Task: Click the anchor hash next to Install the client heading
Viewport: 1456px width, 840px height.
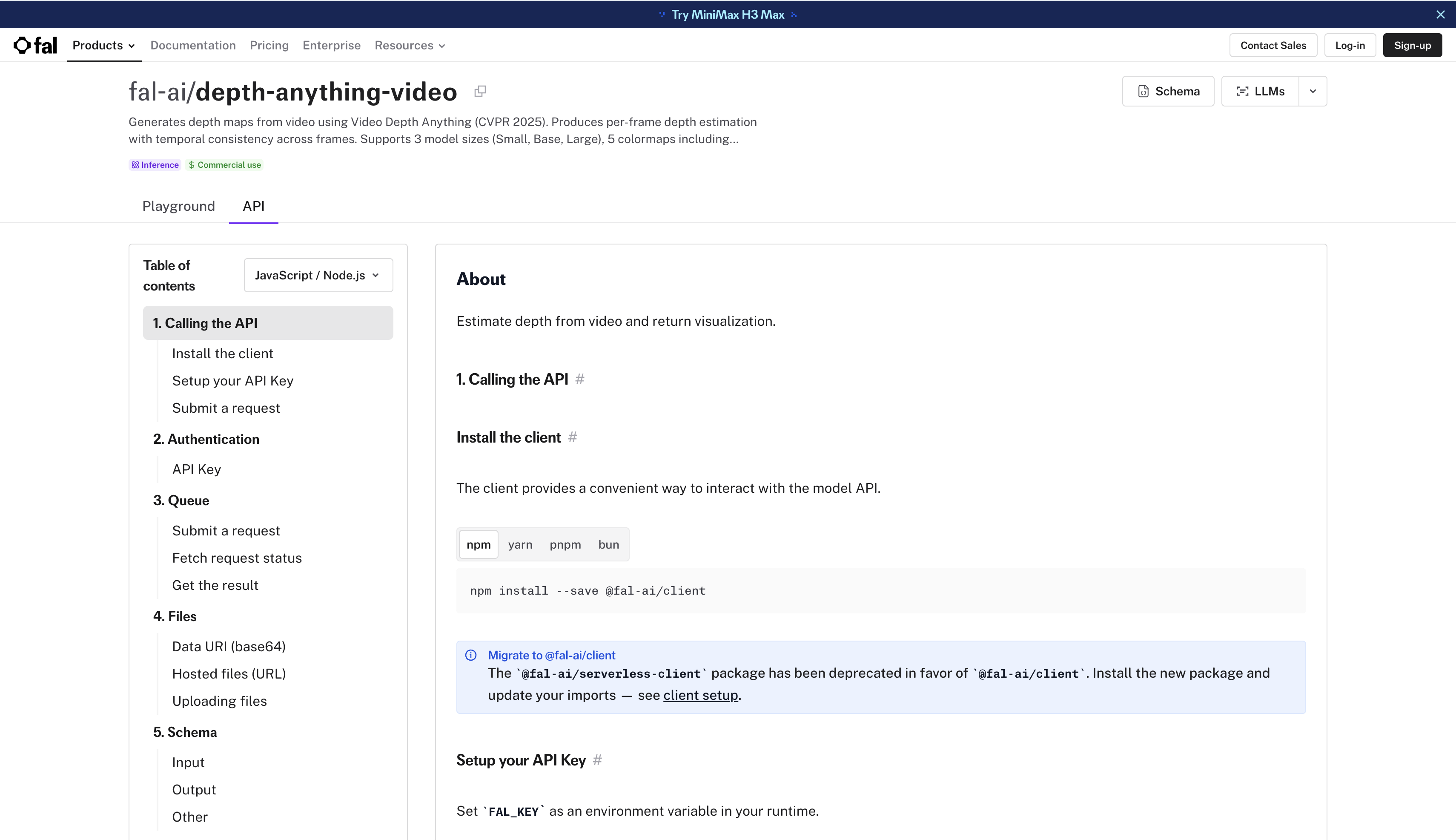Action: [x=573, y=437]
